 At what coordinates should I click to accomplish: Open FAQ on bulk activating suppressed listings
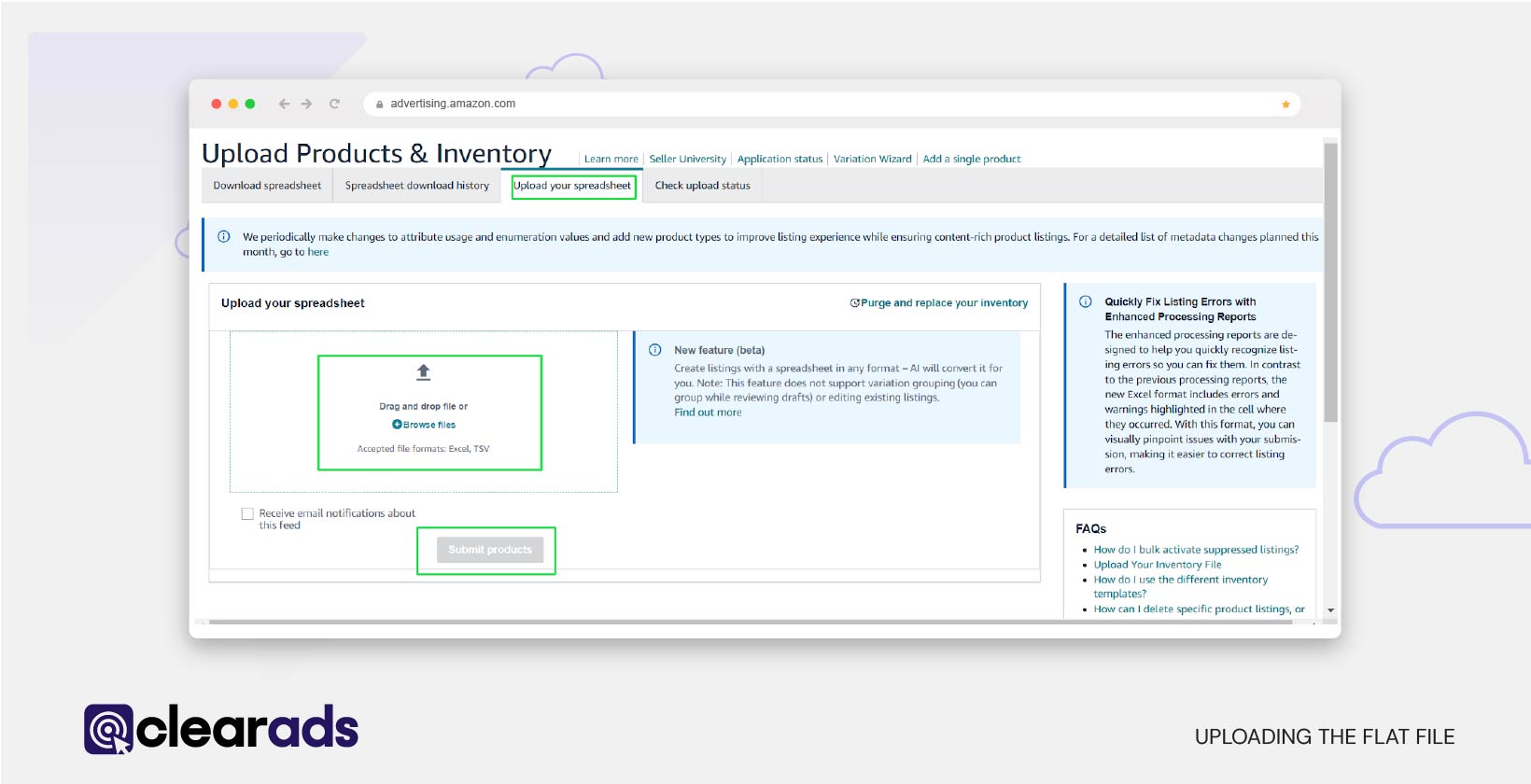coord(1196,550)
